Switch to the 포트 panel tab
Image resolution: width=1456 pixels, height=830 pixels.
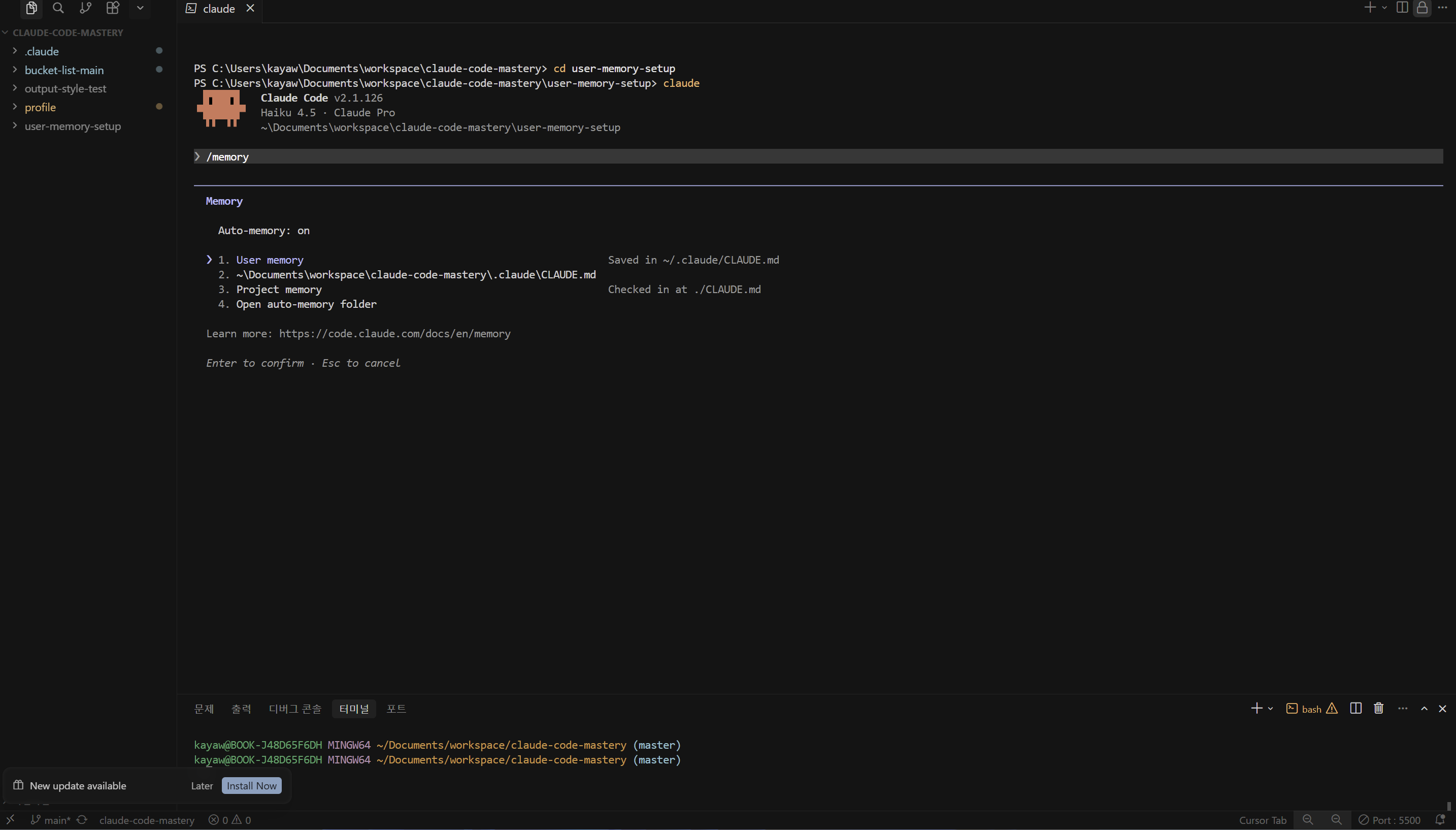point(396,709)
